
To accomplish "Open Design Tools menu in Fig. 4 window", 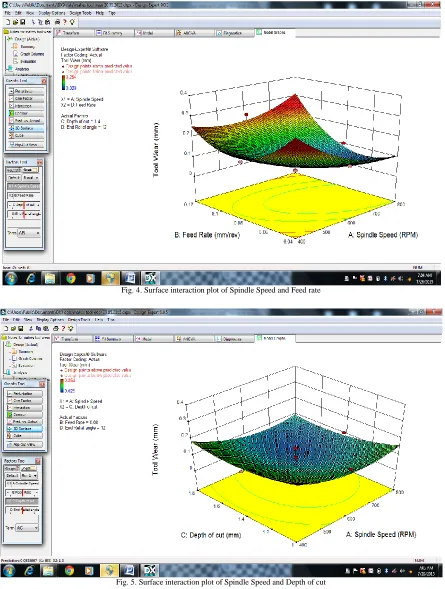I will (81, 13).
